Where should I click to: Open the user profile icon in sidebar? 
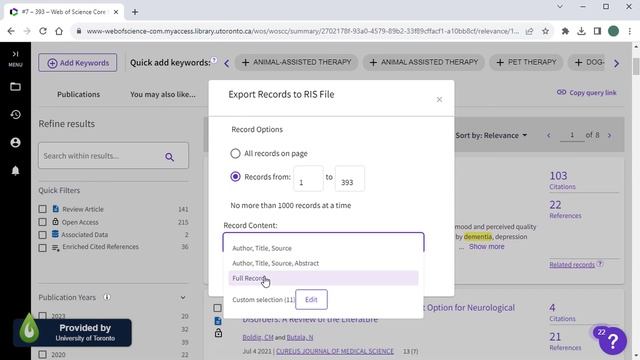pyautogui.click(x=15, y=142)
